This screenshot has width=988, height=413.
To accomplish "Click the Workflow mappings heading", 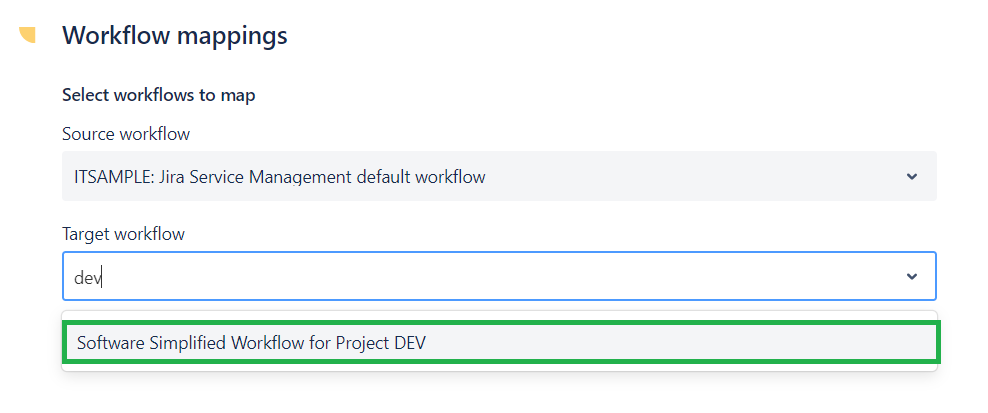I will click(x=175, y=36).
